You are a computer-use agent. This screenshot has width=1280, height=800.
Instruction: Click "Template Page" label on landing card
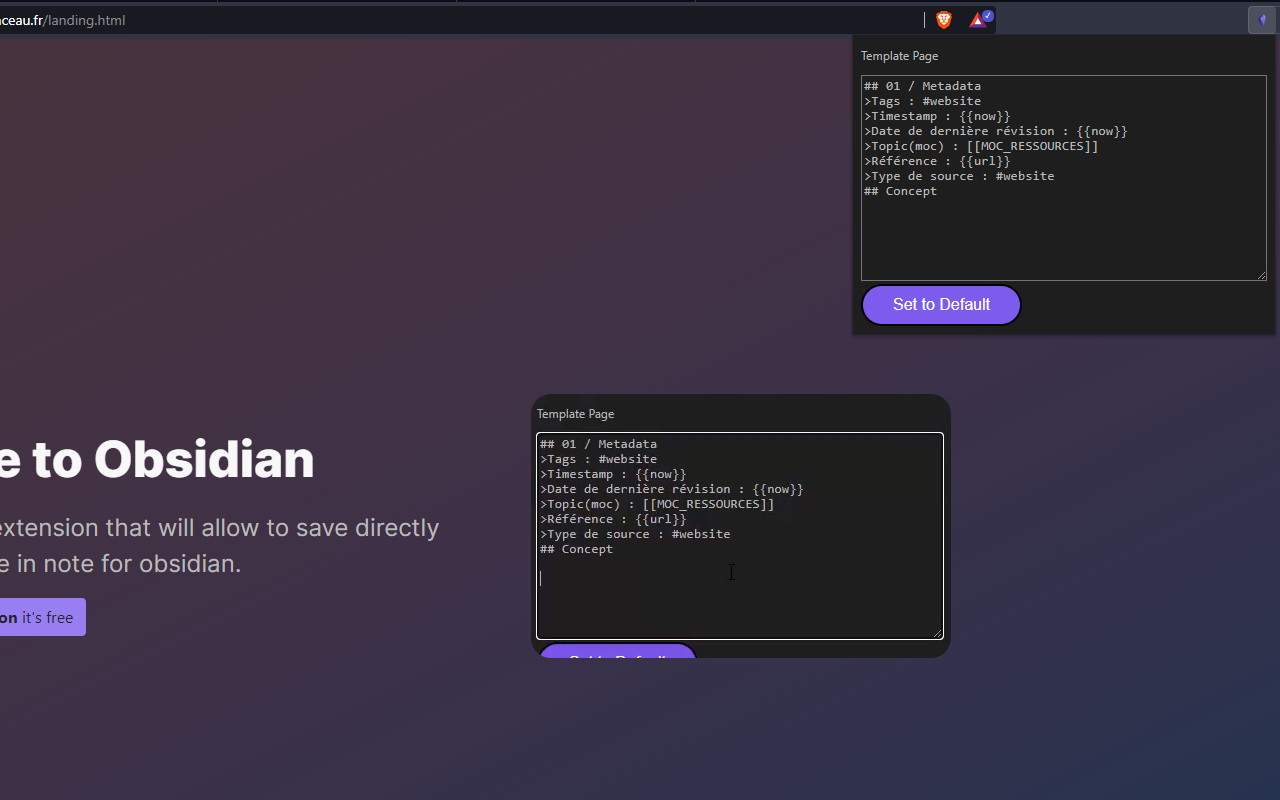(575, 414)
